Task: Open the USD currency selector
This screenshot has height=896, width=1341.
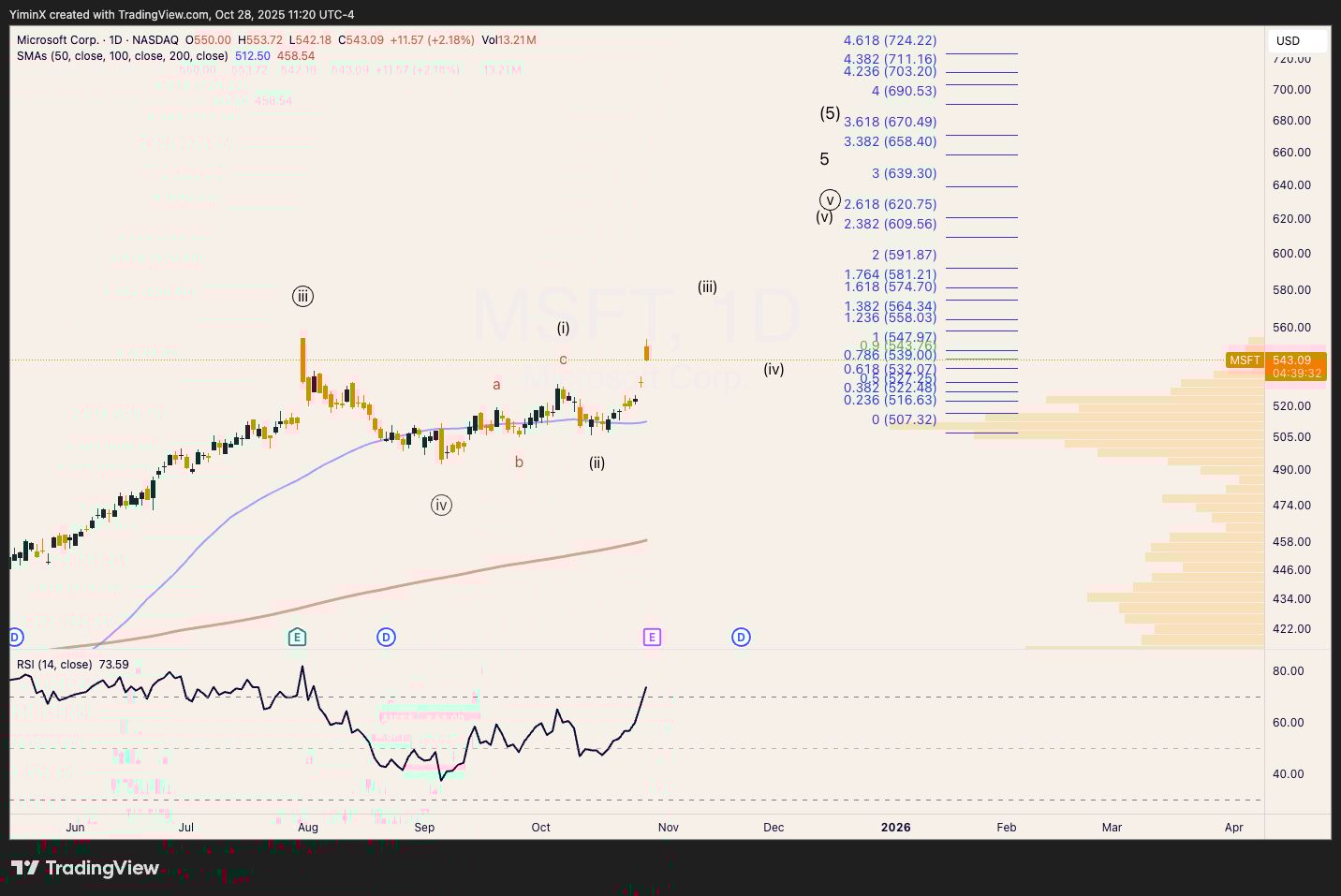Action: (1298, 40)
